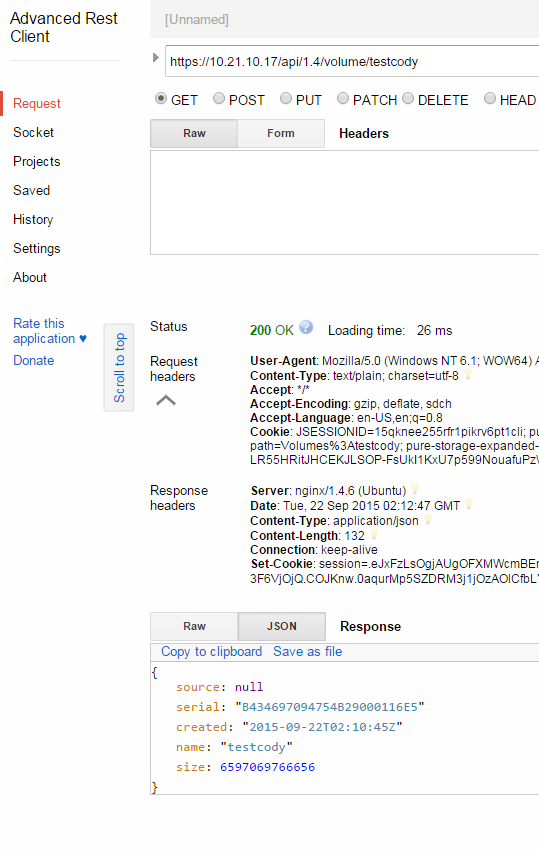Image resolution: width=539 pixels, height=851 pixels.
Task: Choose the DELETE method radio button
Action: [408, 99]
